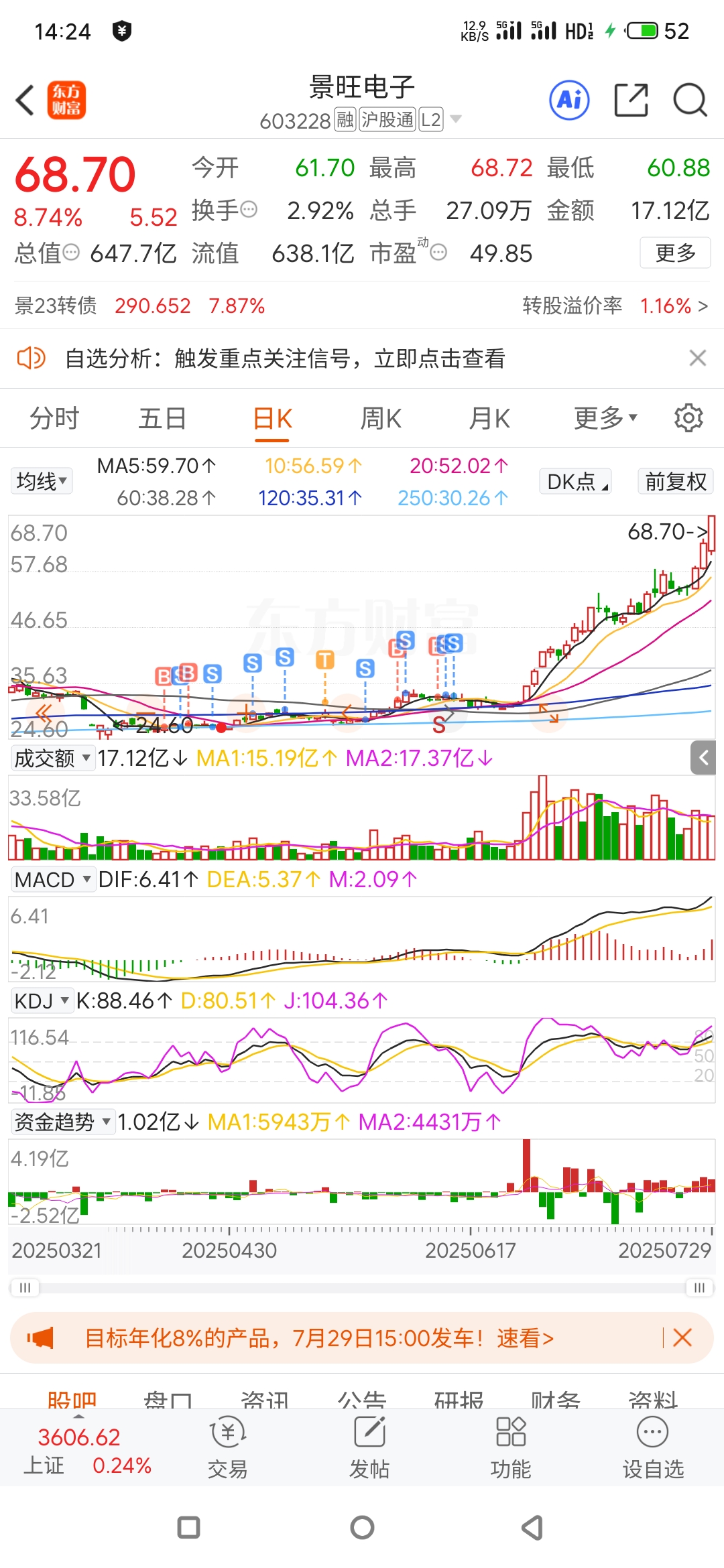The height and width of the screenshot is (1568, 724).
Task: Grab right handle of chart range slider
Action: coord(699,1287)
